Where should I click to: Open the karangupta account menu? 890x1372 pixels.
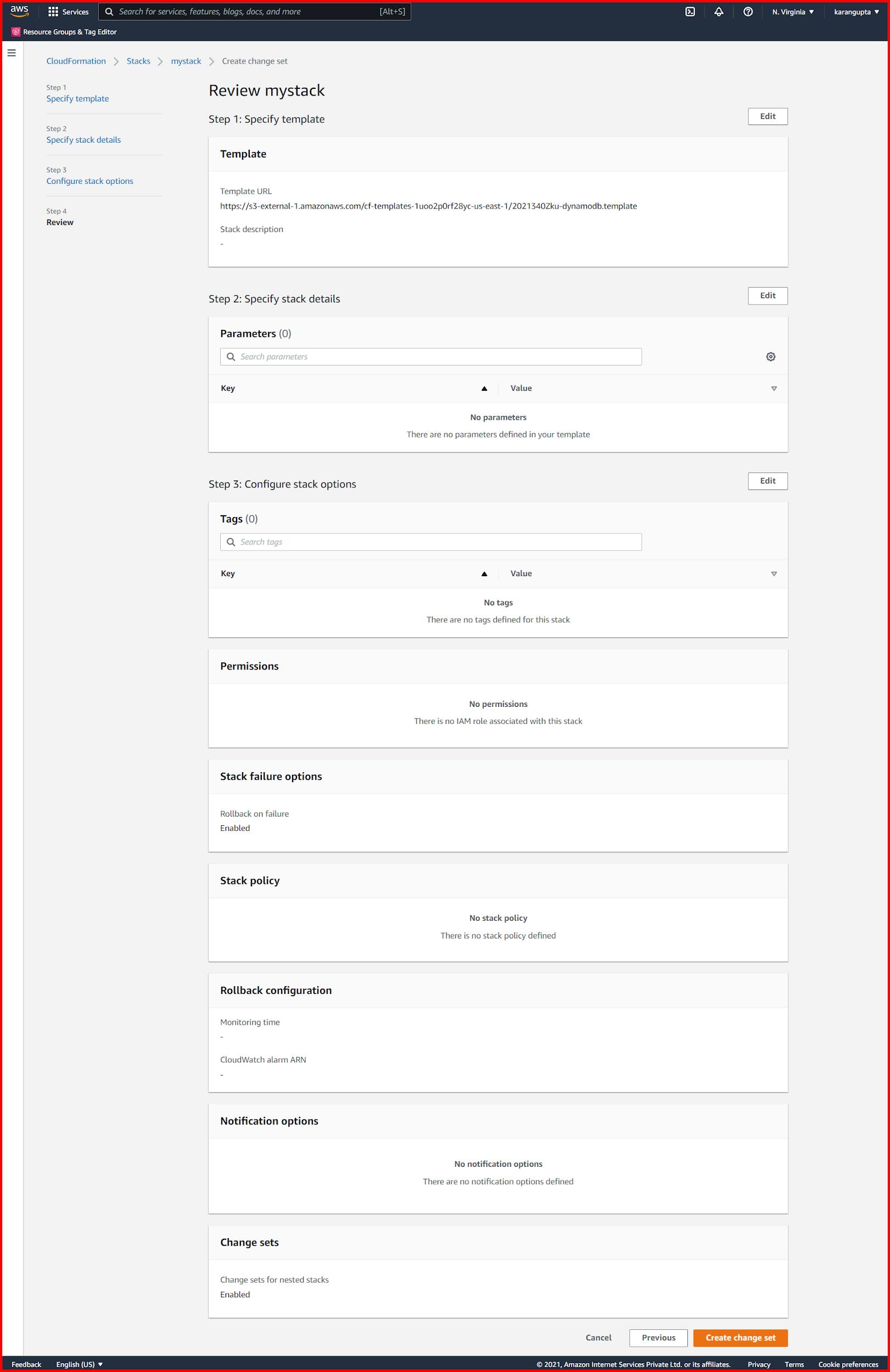tap(856, 12)
